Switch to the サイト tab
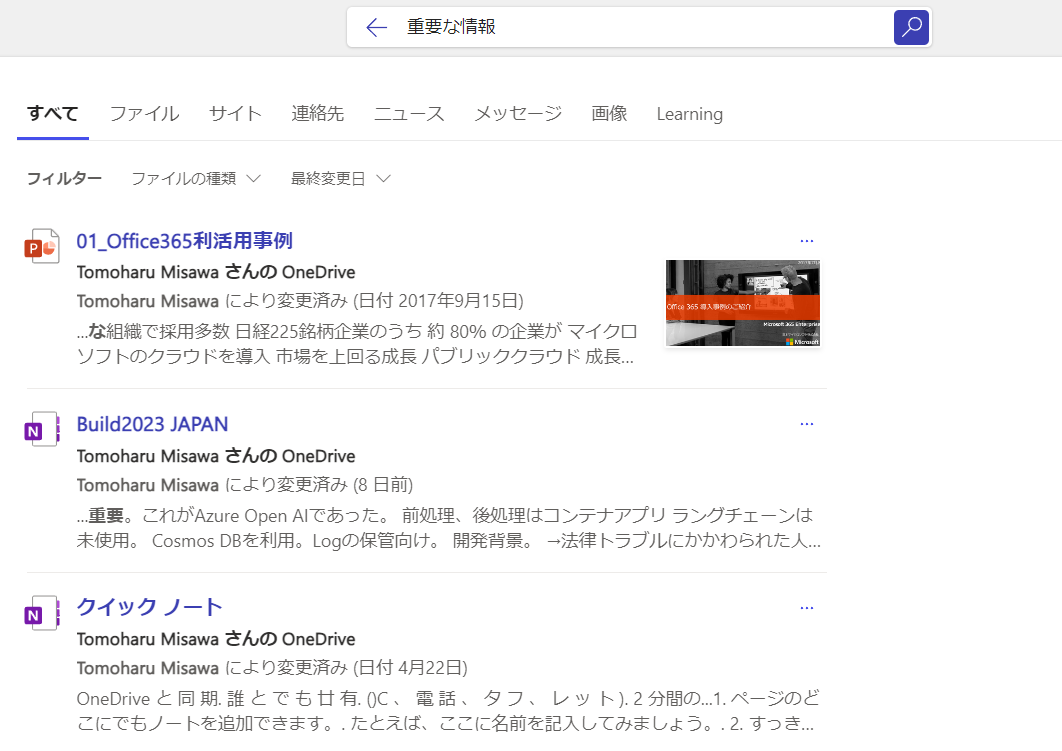The image size is (1062, 751). click(235, 114)
